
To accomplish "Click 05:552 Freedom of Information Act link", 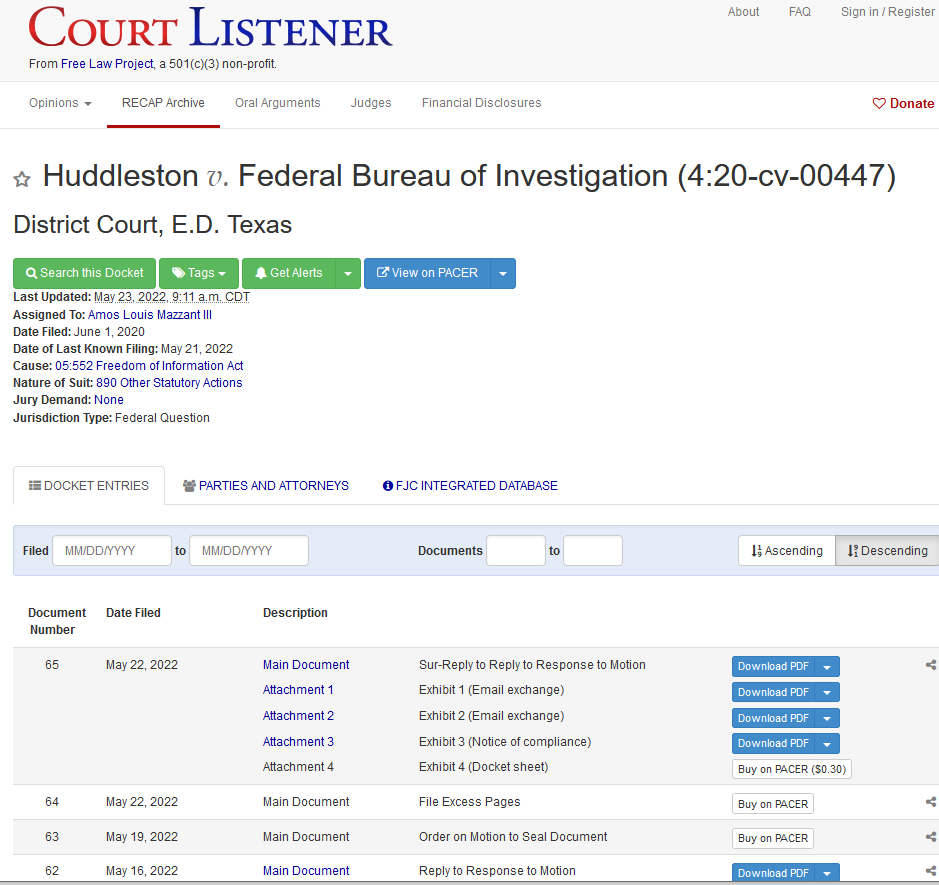I will tap(149, 366).
